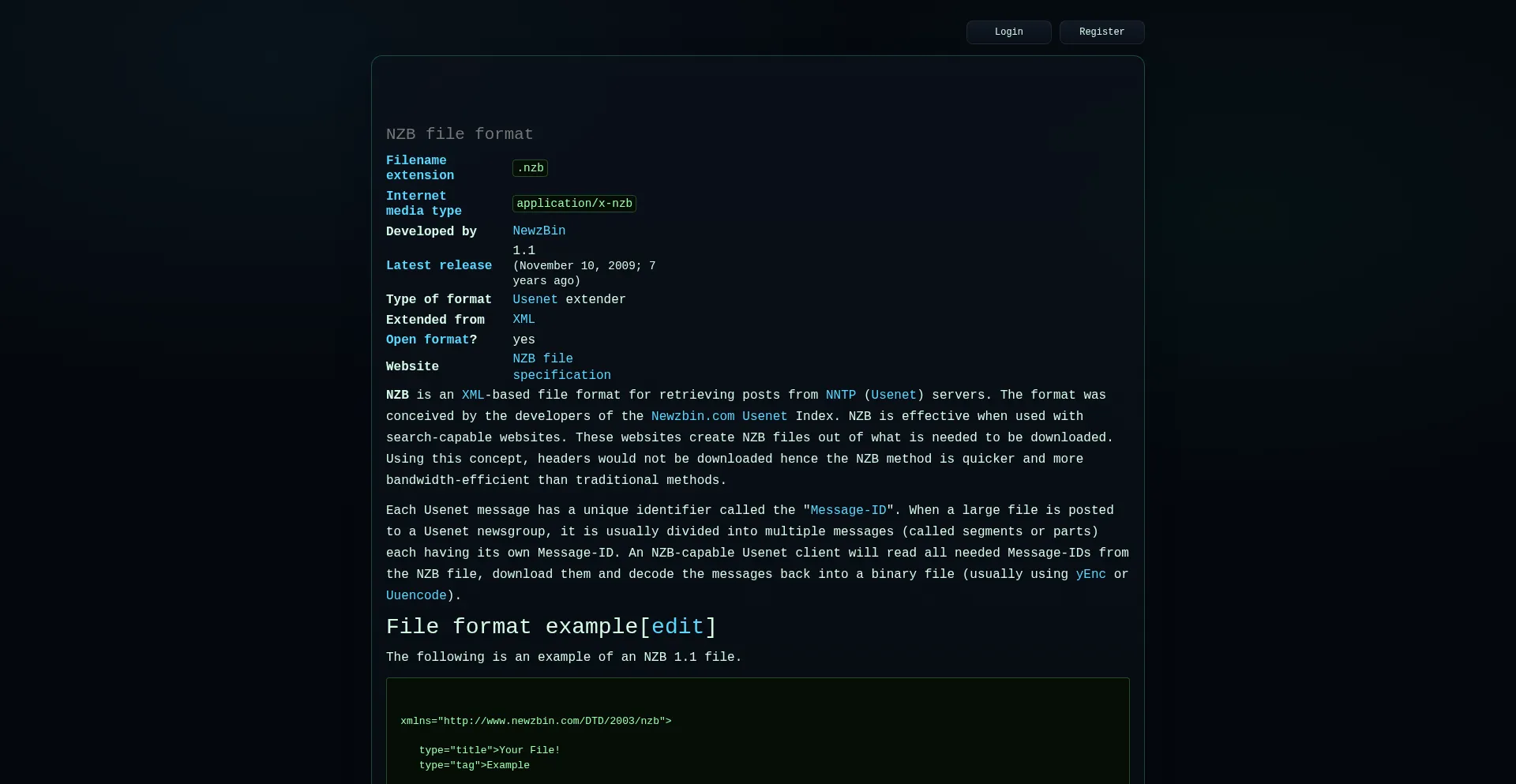The height and width of the screenshot is (784, 1516).
Task: Click the edit link beside File format example
Action: (677, 627)
